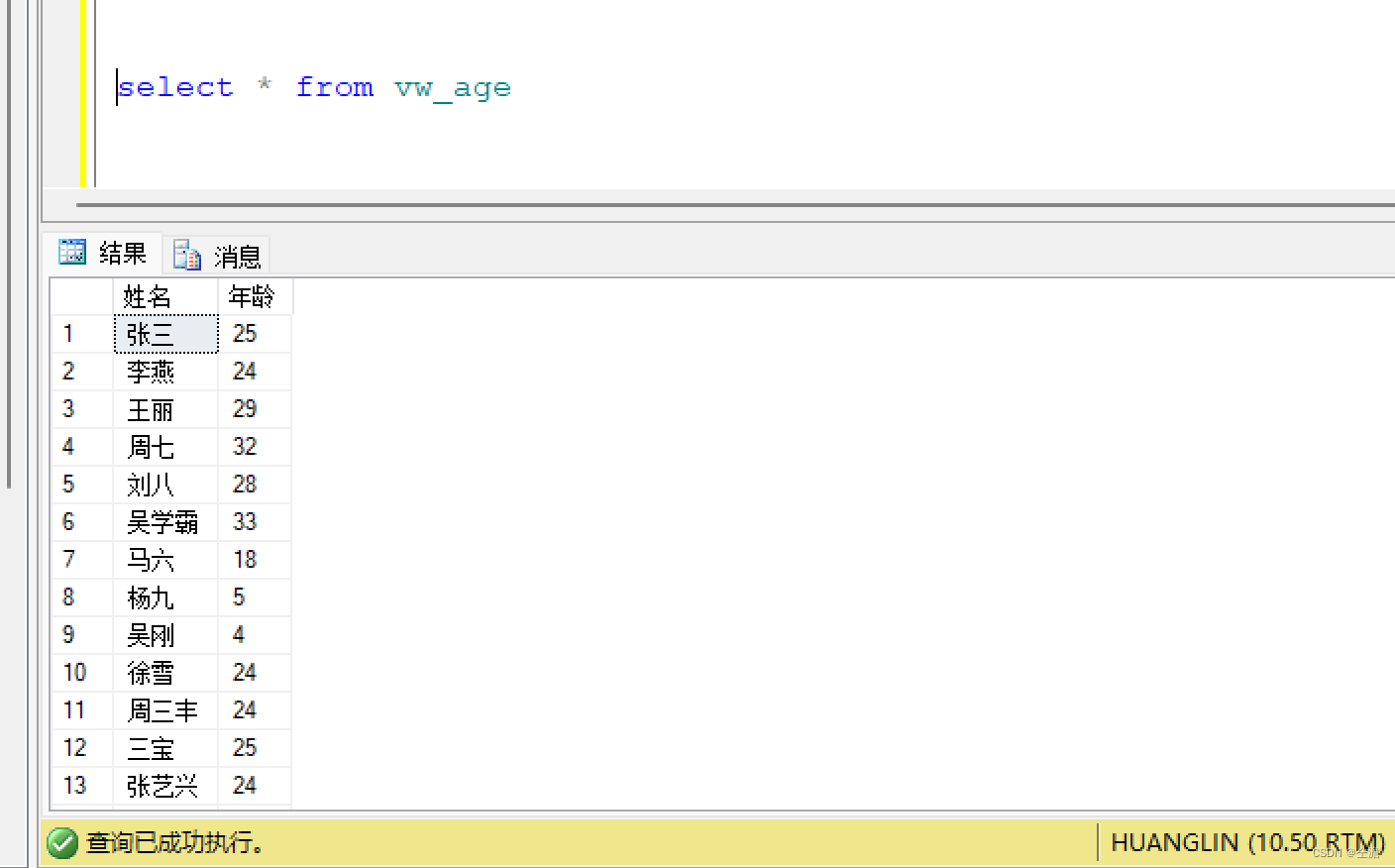Select cell with name 刘八

click(x=165, y=485)
